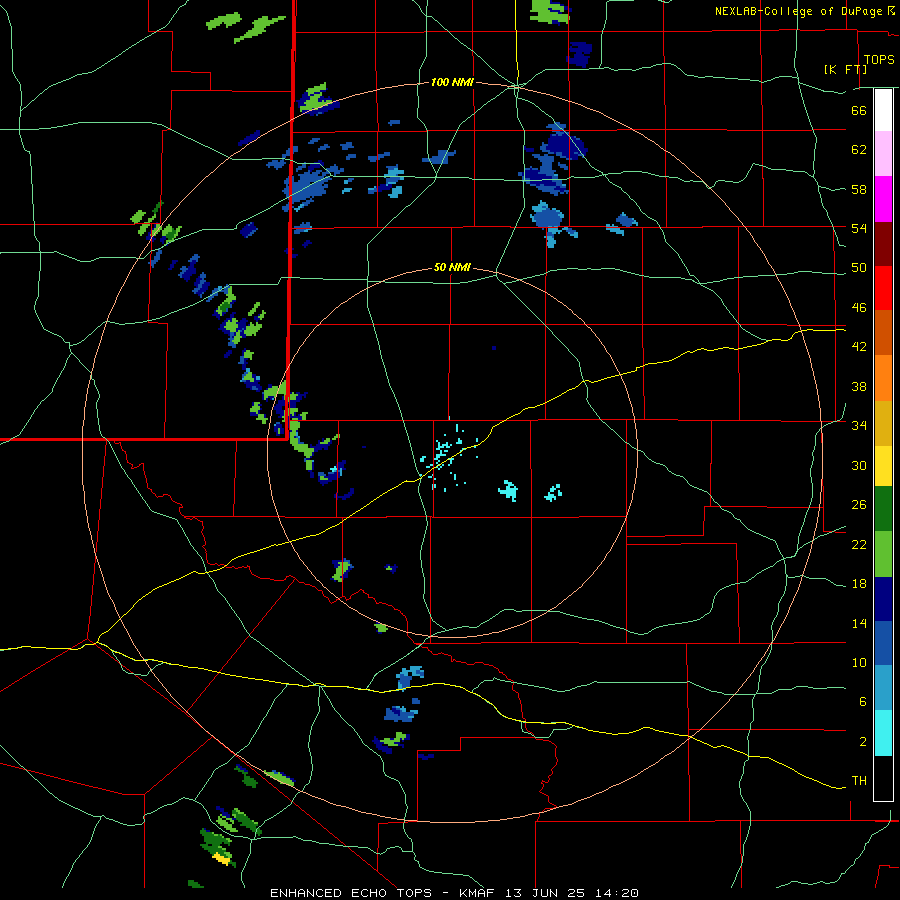
Task: Pick the light blue legend swatch
Action: (x=883, y=688)
